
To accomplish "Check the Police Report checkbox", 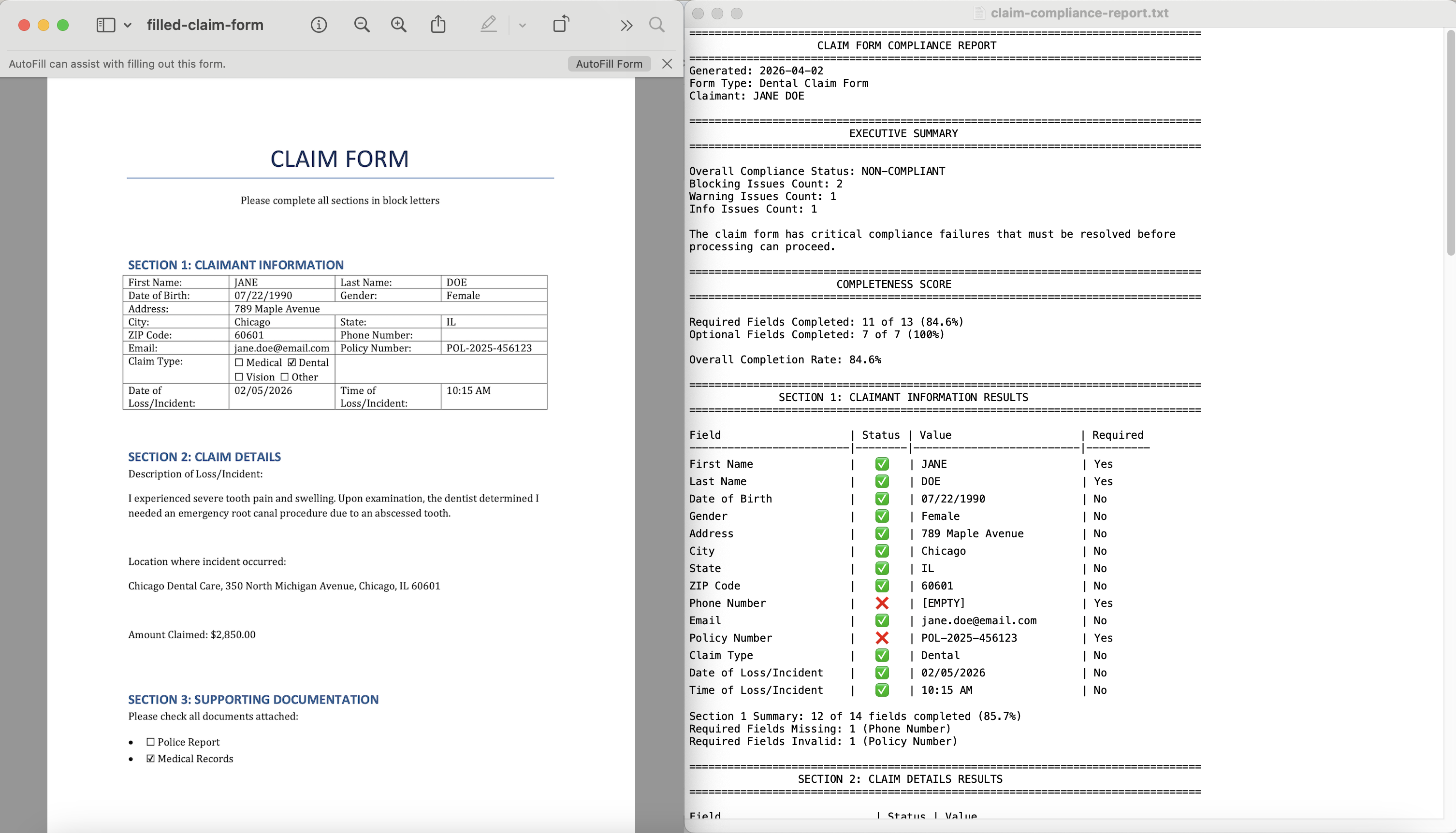I will coord(150,742).
